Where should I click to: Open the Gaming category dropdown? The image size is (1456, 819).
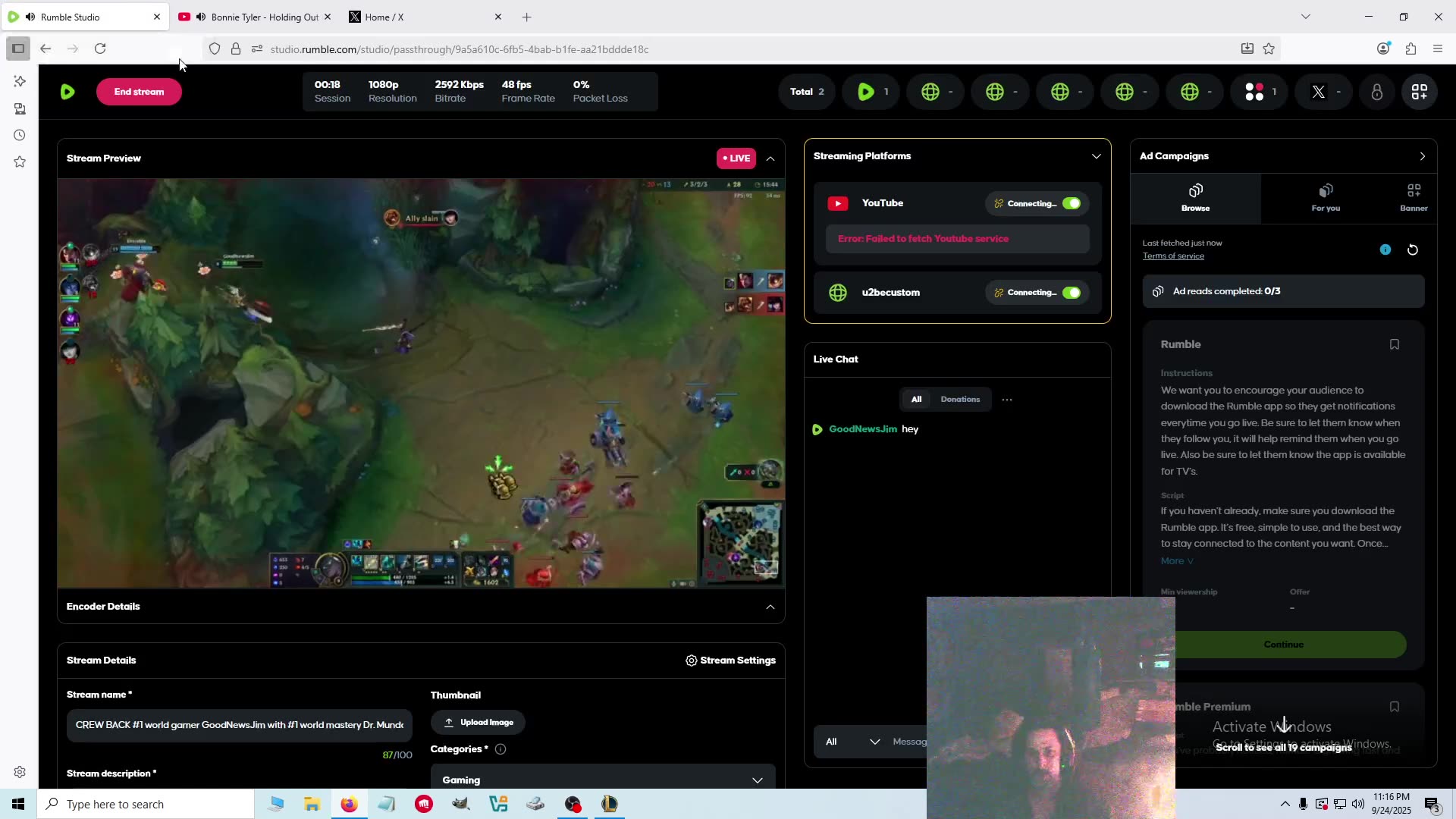point(603,780)
